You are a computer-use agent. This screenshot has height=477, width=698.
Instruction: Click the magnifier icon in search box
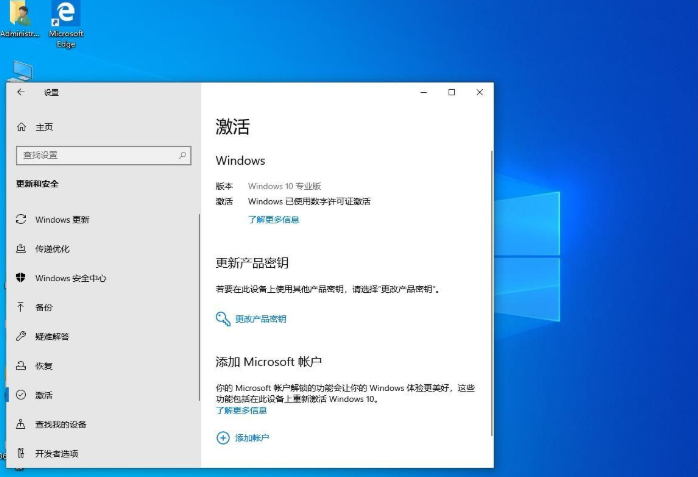click(x=183, y=155)
